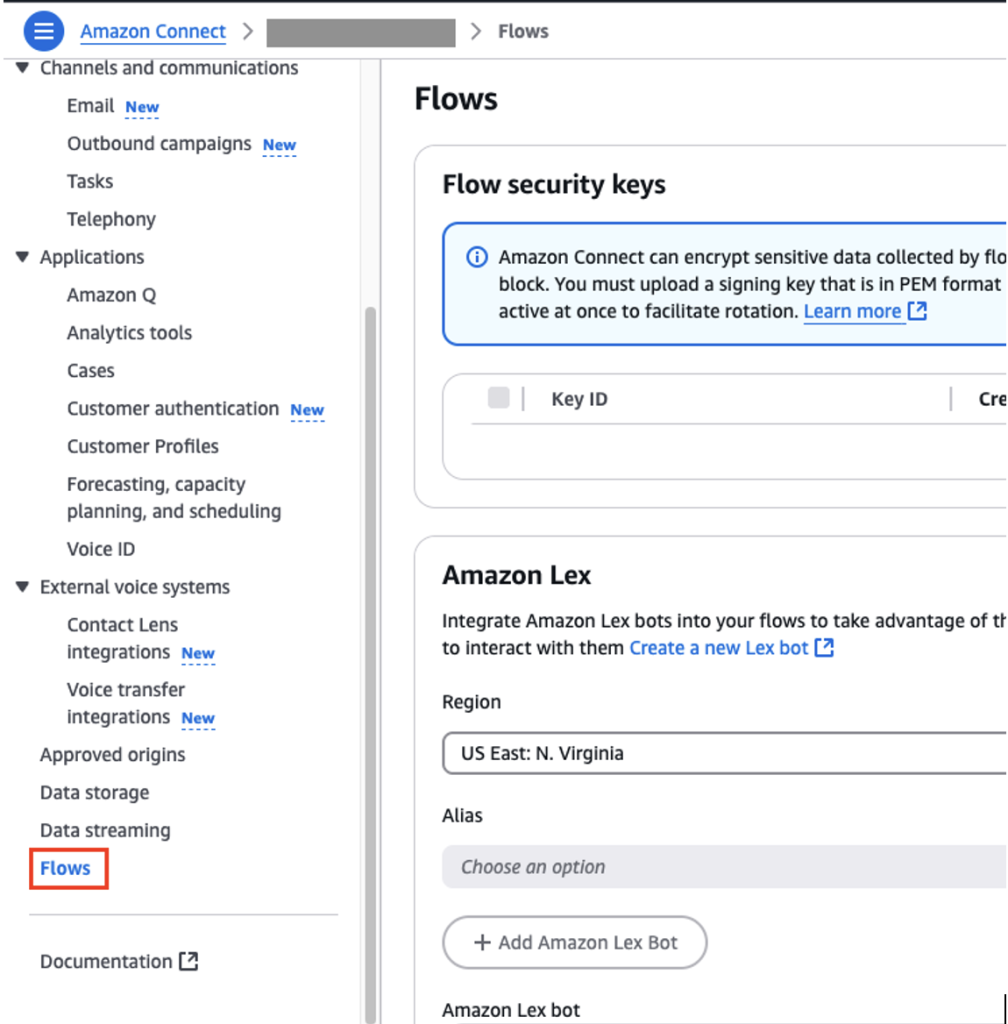Open Analytics tools in the sidebar
Viewport: 1008px width, 1024px height.
(x=129, y=333)
